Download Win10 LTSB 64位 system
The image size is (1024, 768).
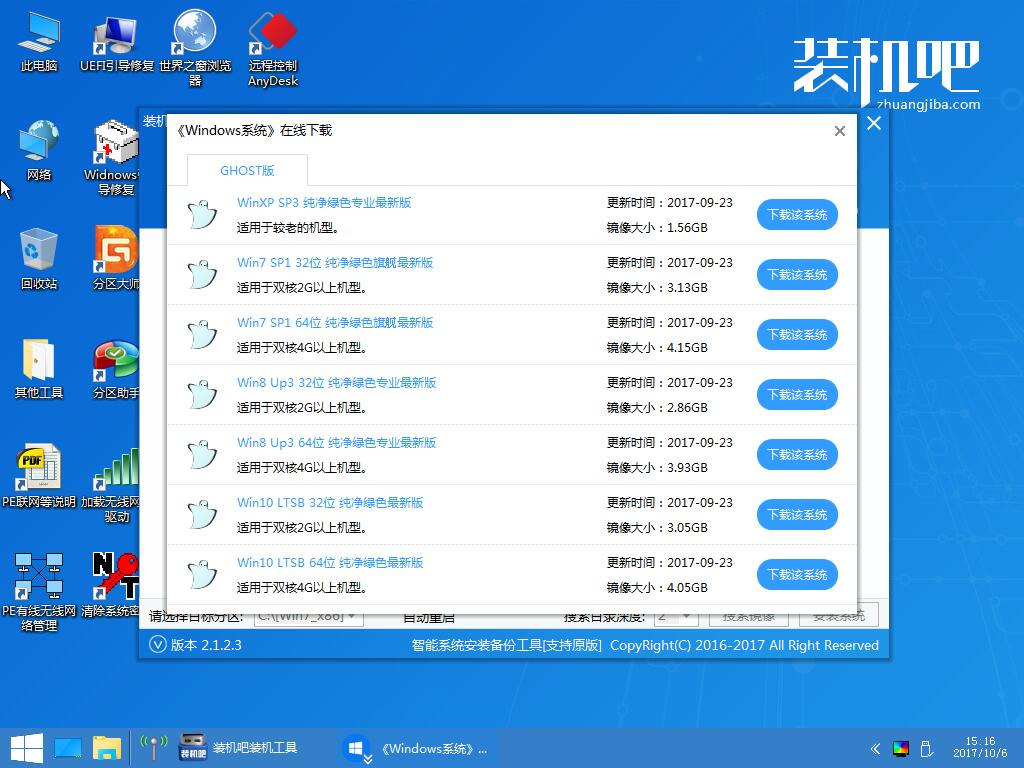click(797, 575)
